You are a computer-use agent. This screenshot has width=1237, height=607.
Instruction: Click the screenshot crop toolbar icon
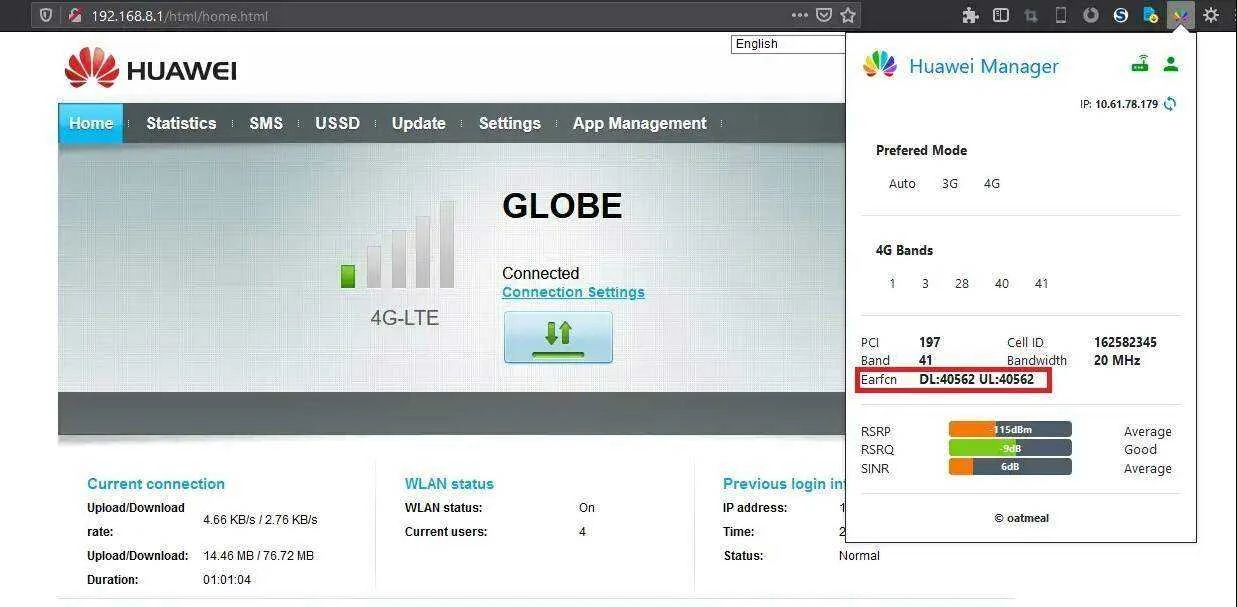[1031, 15]
